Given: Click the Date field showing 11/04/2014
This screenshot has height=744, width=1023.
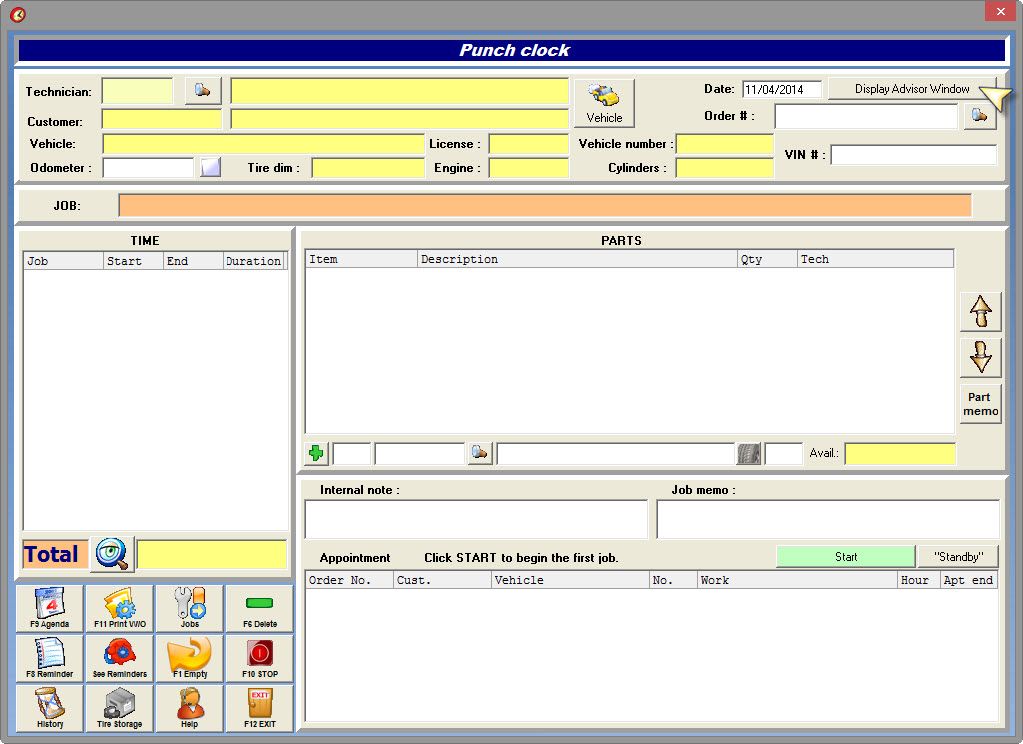Looking at the screenshot, I should pyautogui.click(x=782, y=89).
